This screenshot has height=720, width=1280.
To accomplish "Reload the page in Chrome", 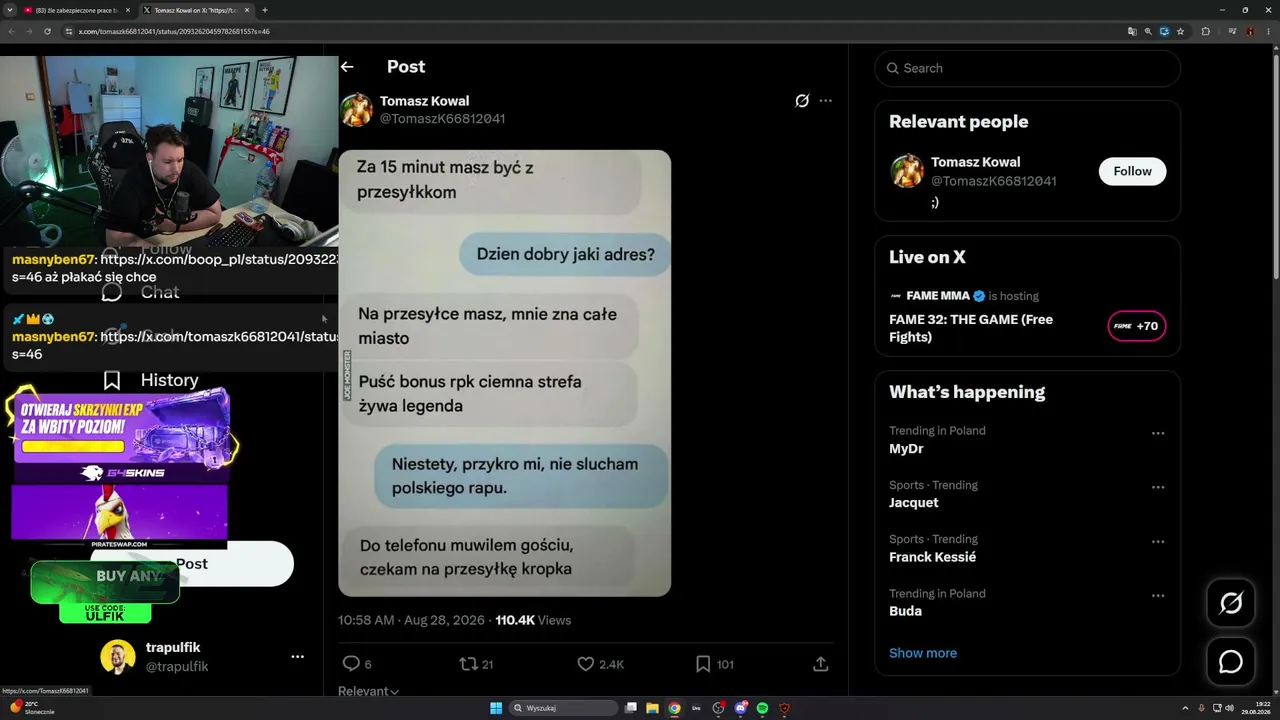I will (47, 31).
